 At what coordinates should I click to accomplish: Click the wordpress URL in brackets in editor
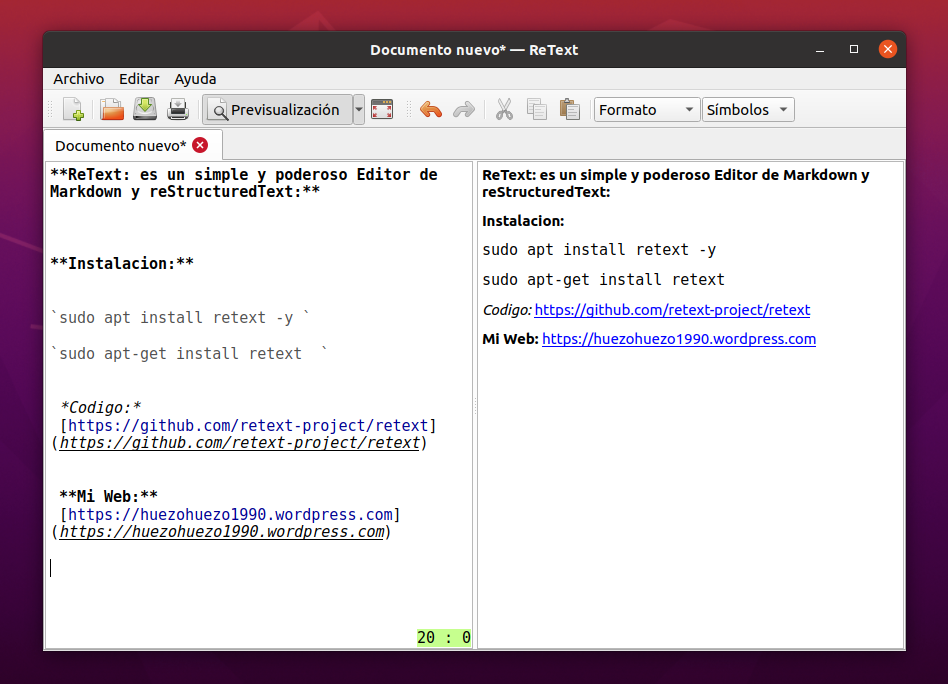coord(230,515)
